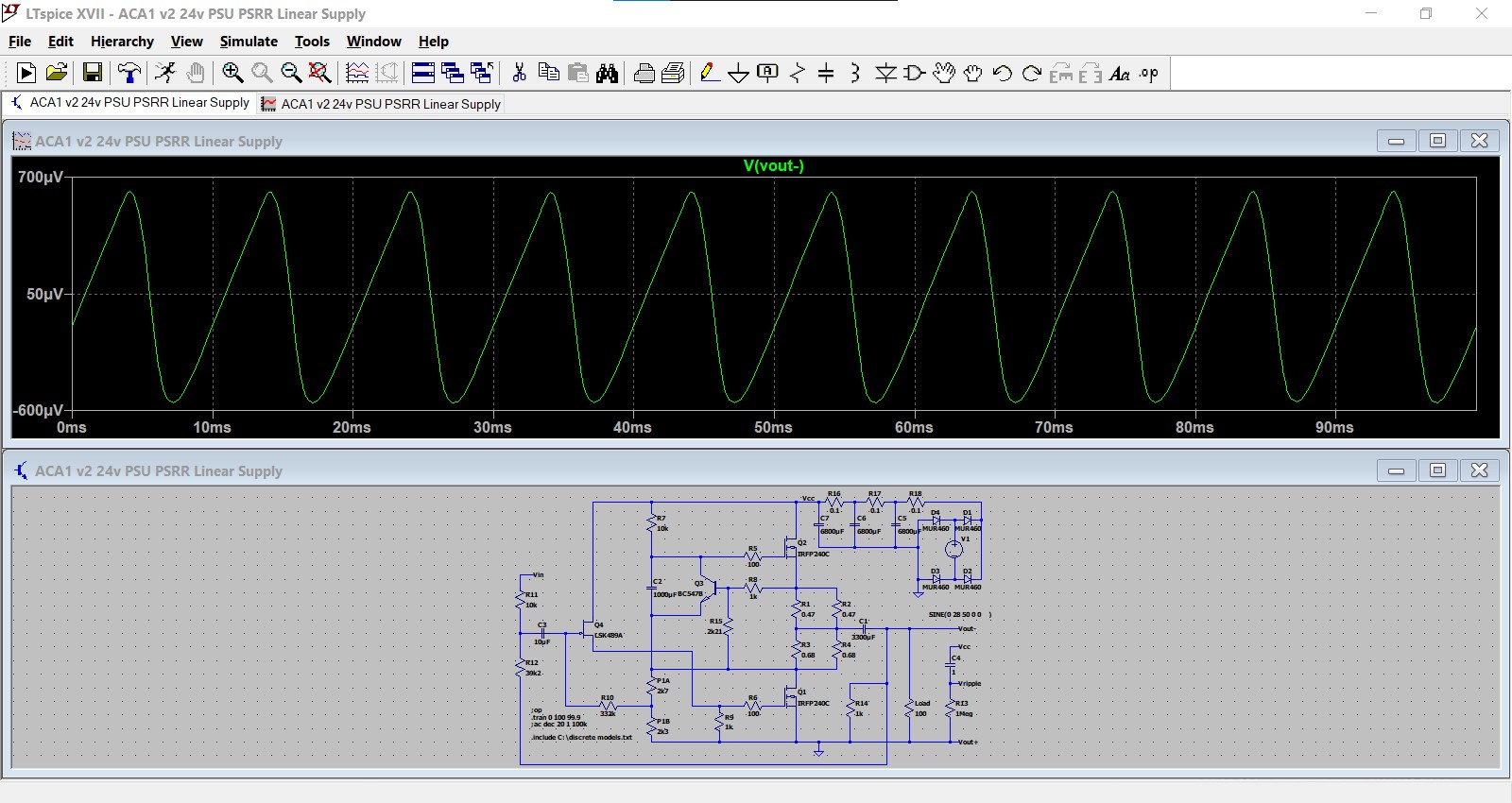Open the File menu
Viewport: 1512px width, 803px height.
[x=20, y=42]
